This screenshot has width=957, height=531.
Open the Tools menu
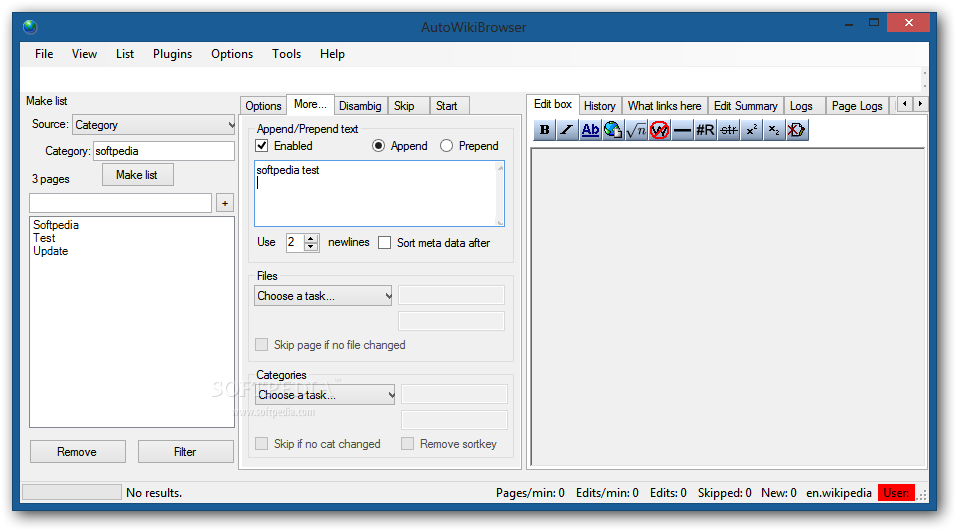pos(286,54)
